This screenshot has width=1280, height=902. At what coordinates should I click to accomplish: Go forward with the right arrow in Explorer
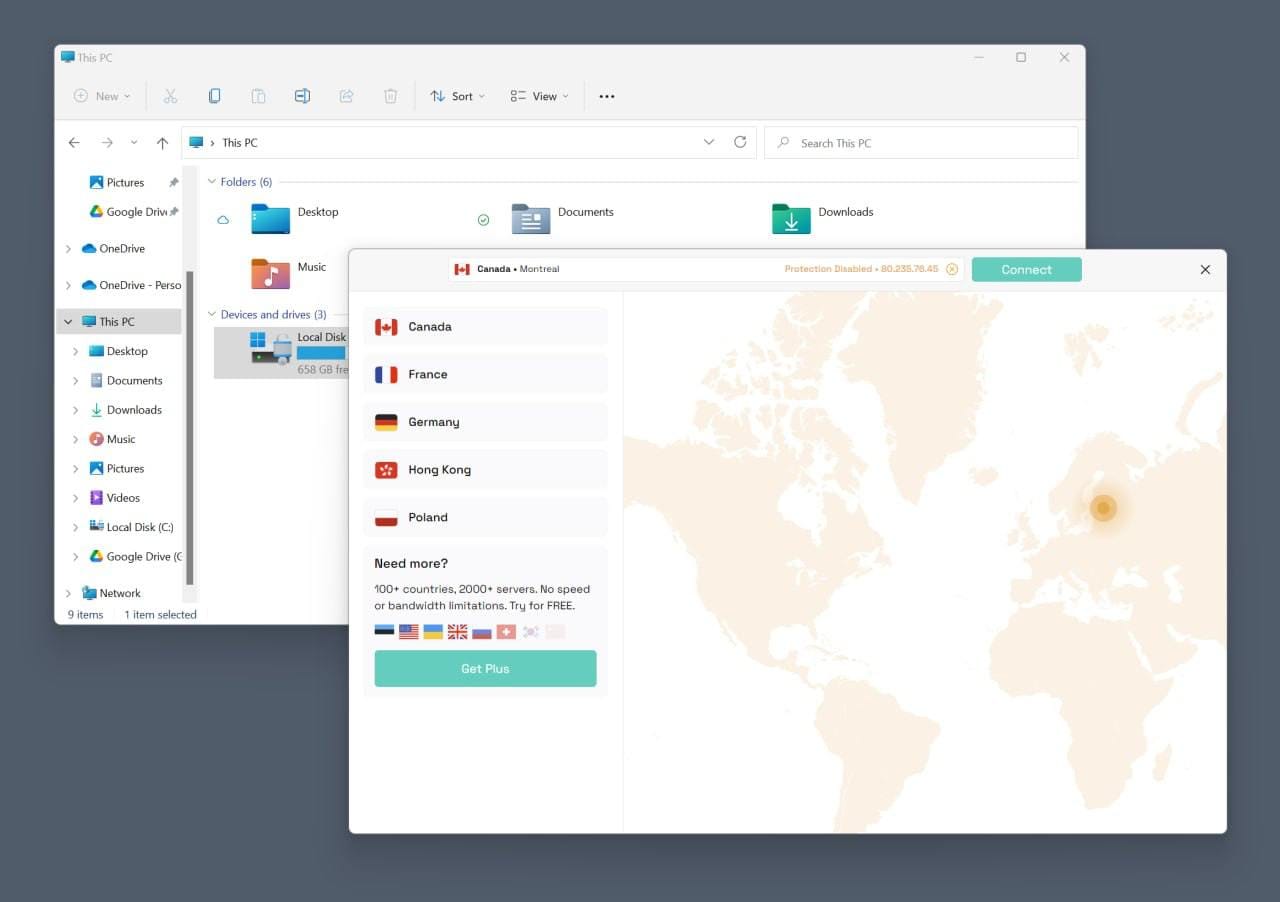click(x=107, y=142)
